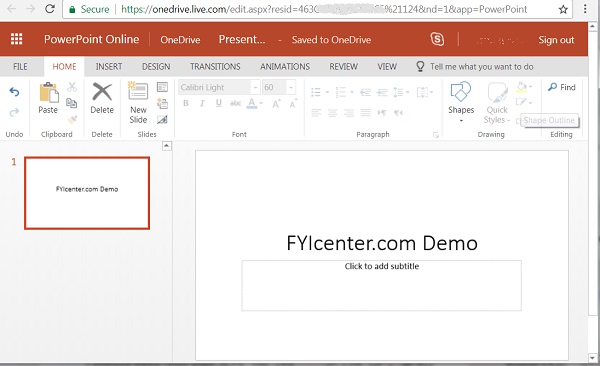Screen dimensions: 600x366
Task: Add a New Slide
Action: (x=138, y=103)
